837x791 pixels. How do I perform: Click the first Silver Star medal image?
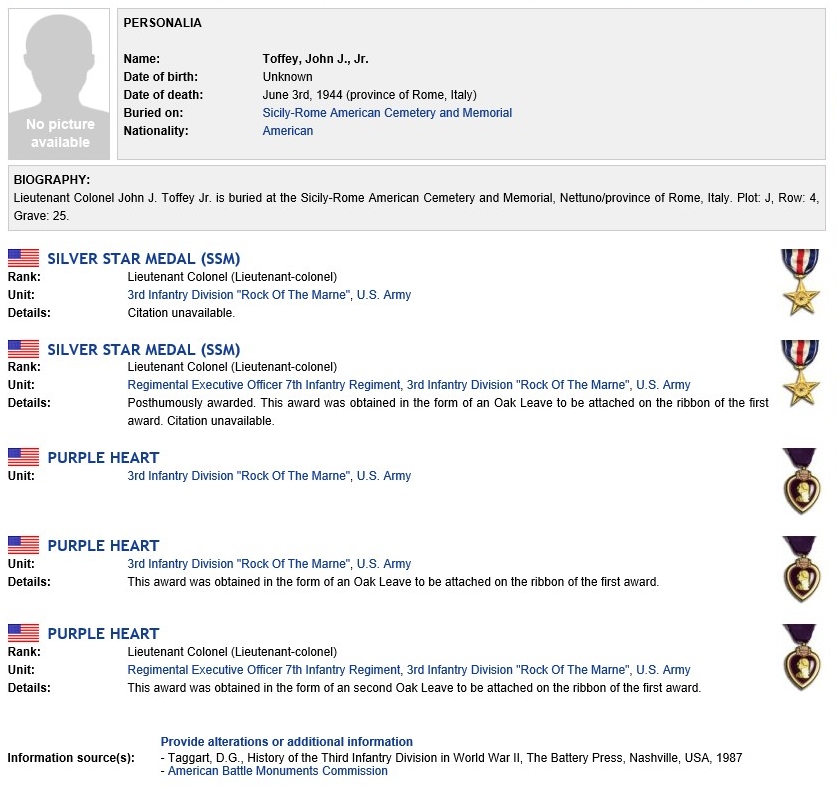pyautogui.click(x=800, y=282)
